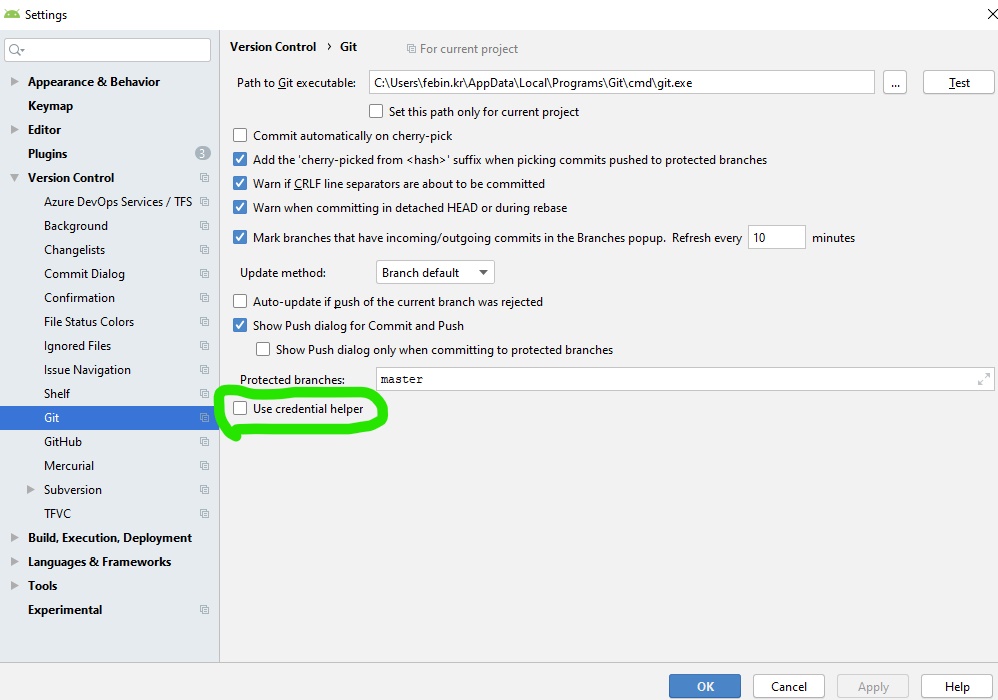Click the project icon beside Azure DevOps Services / TFS
This screenshot has width=998, height=700.
(x=204, y=202)
